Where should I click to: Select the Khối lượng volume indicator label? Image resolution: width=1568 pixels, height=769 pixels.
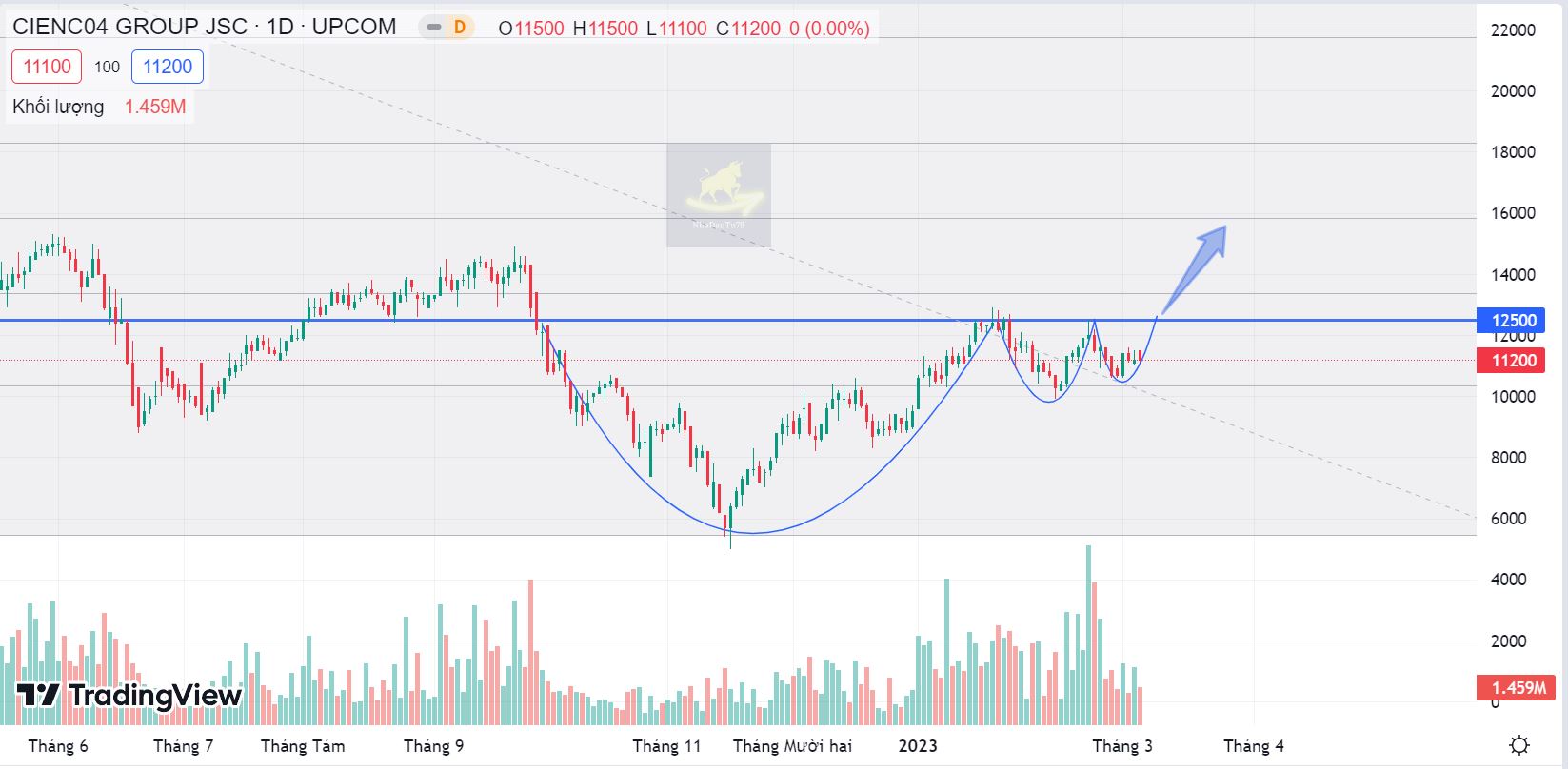click(x=58, y=107)
